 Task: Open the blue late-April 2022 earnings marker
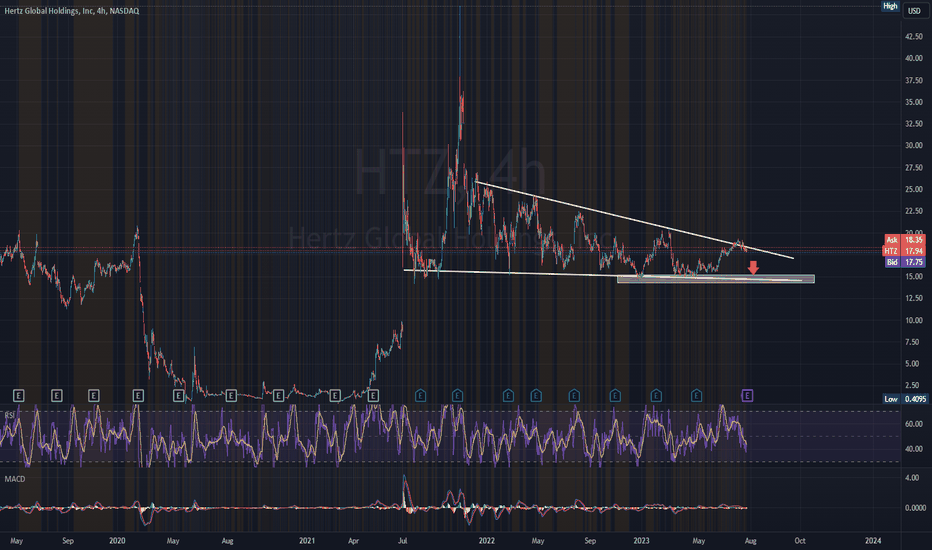[x=536, y=395]
